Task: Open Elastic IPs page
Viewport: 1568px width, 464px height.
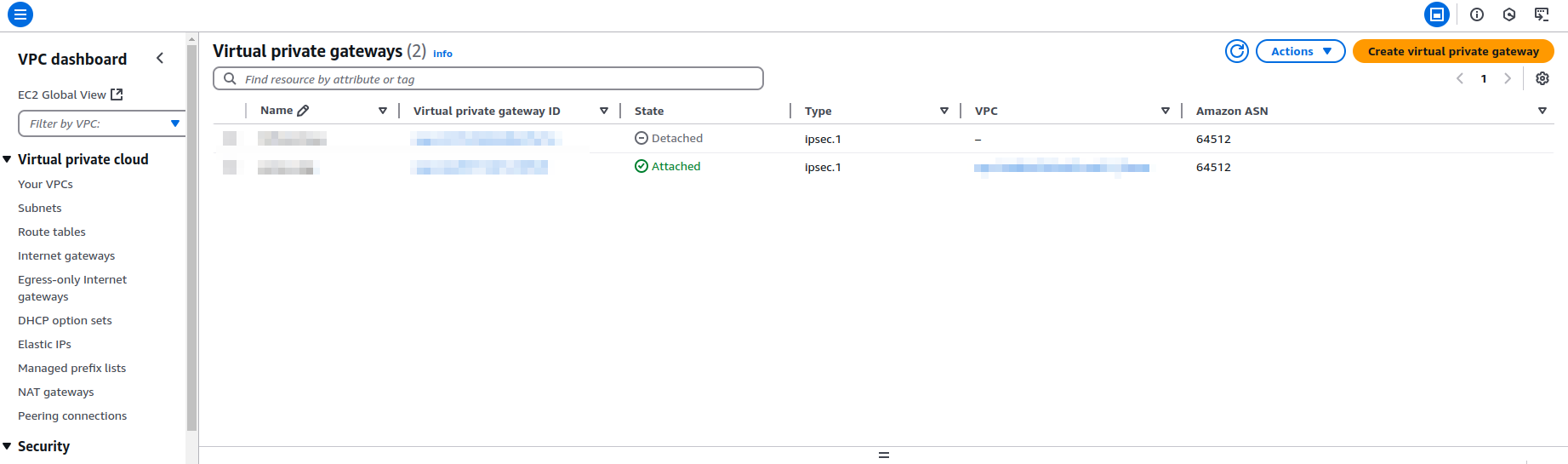Action: (44, 344)
